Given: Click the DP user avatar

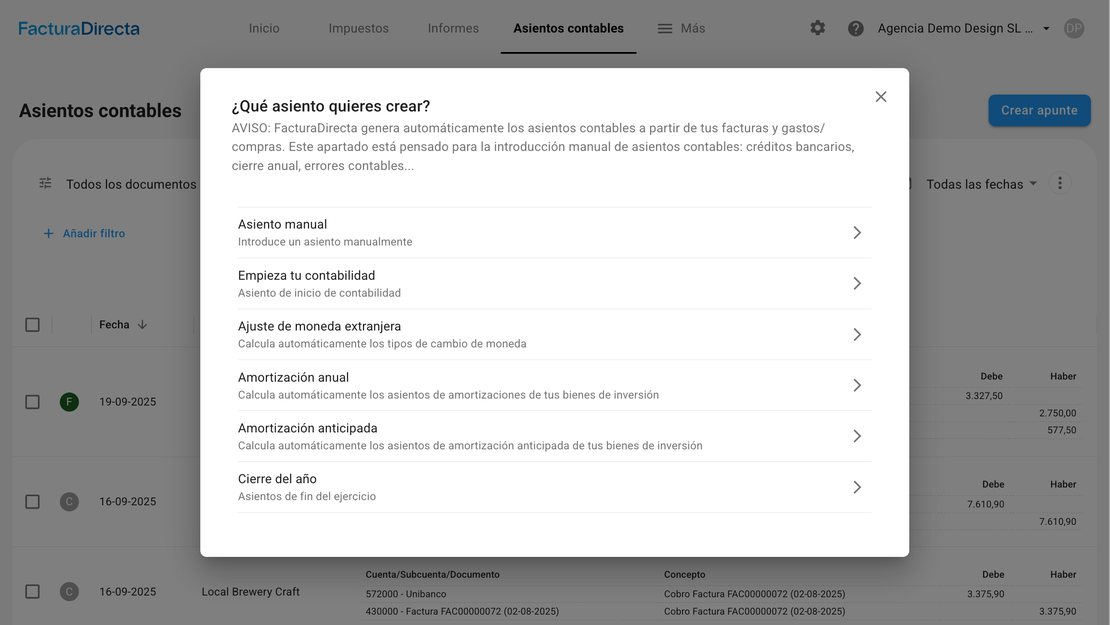Looking at the screenshot, I should [1074, 28].
